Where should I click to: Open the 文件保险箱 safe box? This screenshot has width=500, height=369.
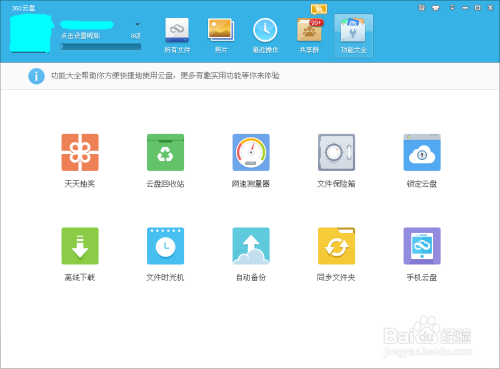(x=336, y=152)
